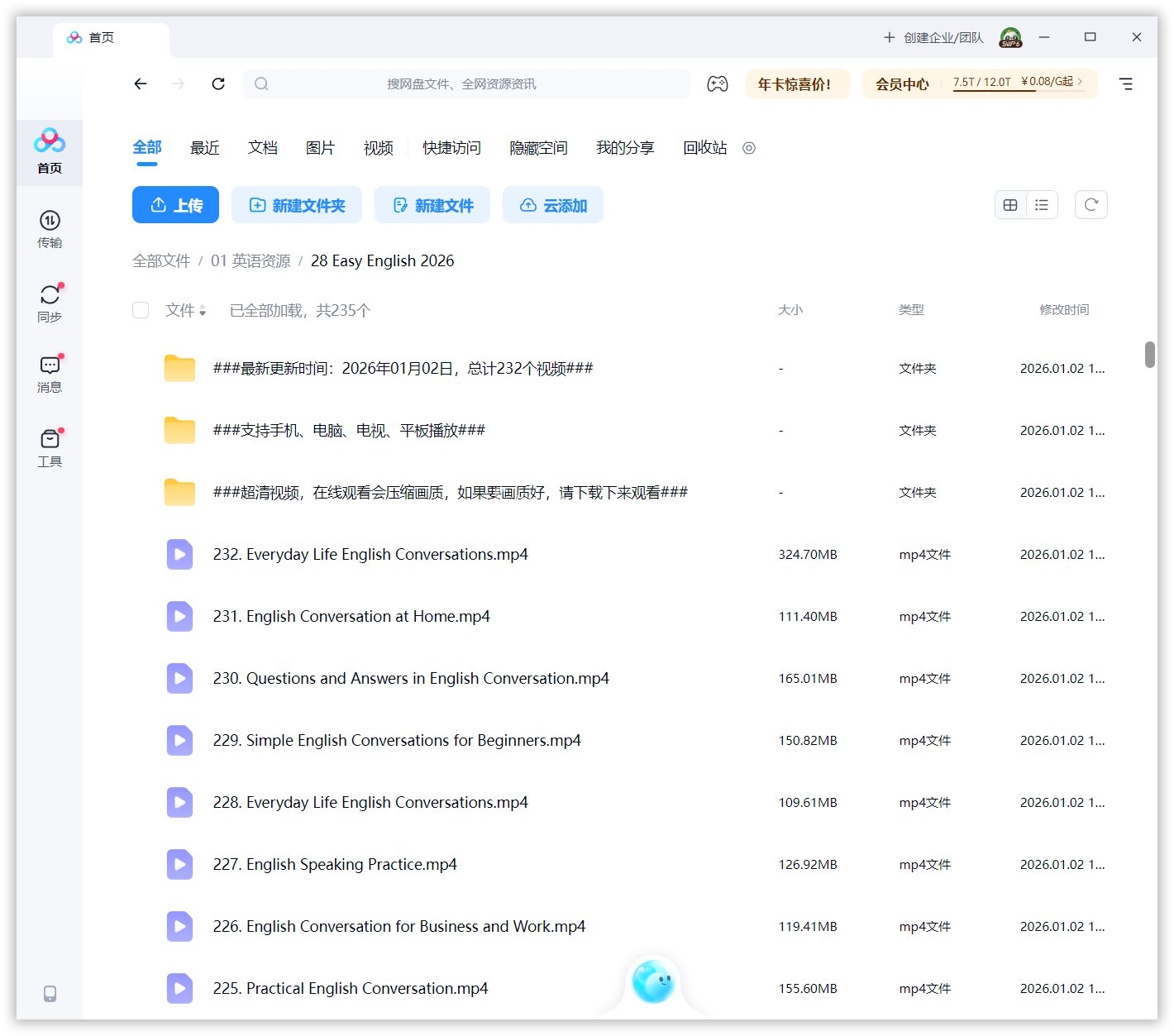Image resolution: width=1174 pixels, height=1036 pixels.
Task: Click the browser-style reload icon
Action: [x=218, y=84]
